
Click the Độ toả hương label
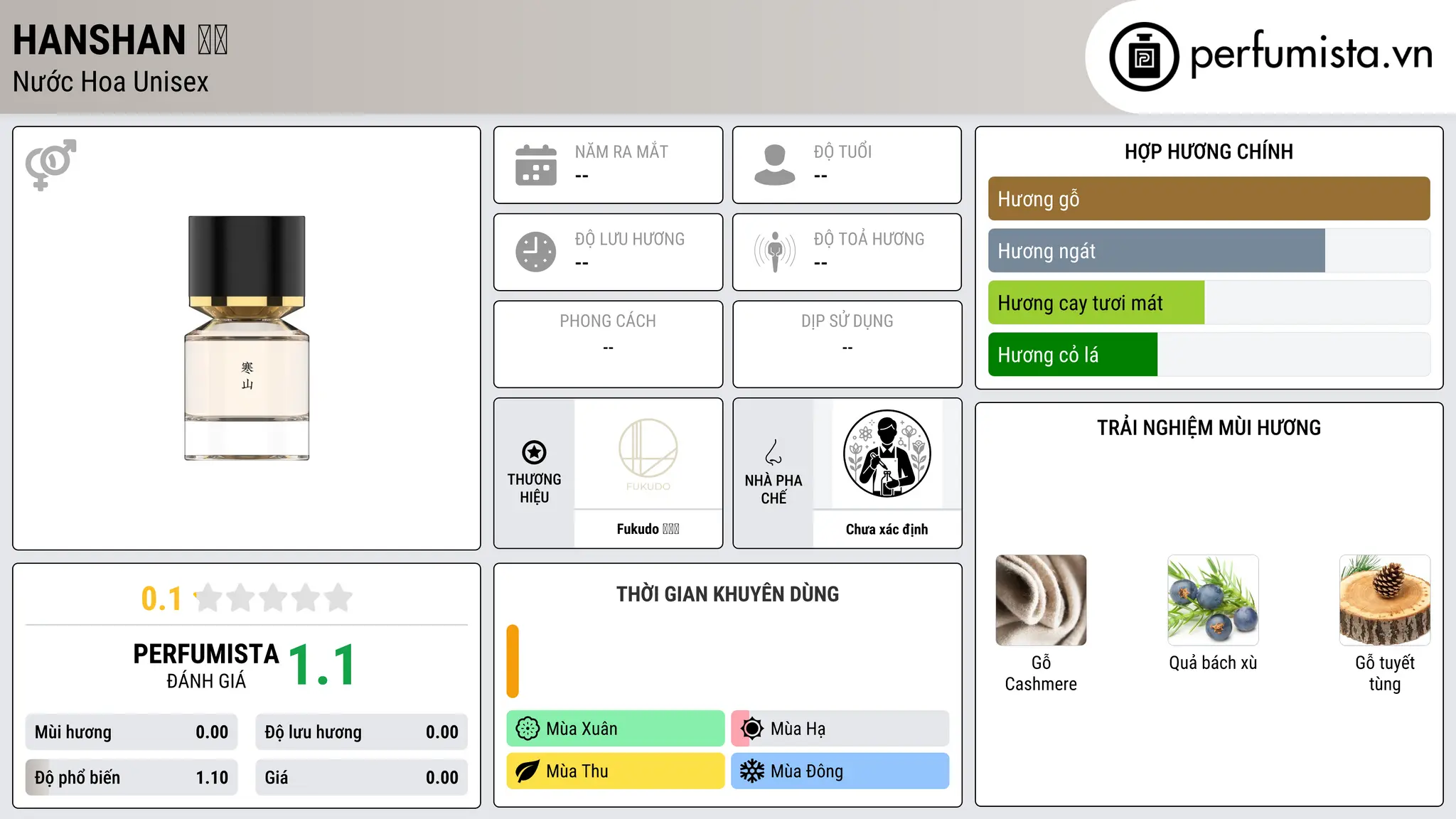point(869,239)
